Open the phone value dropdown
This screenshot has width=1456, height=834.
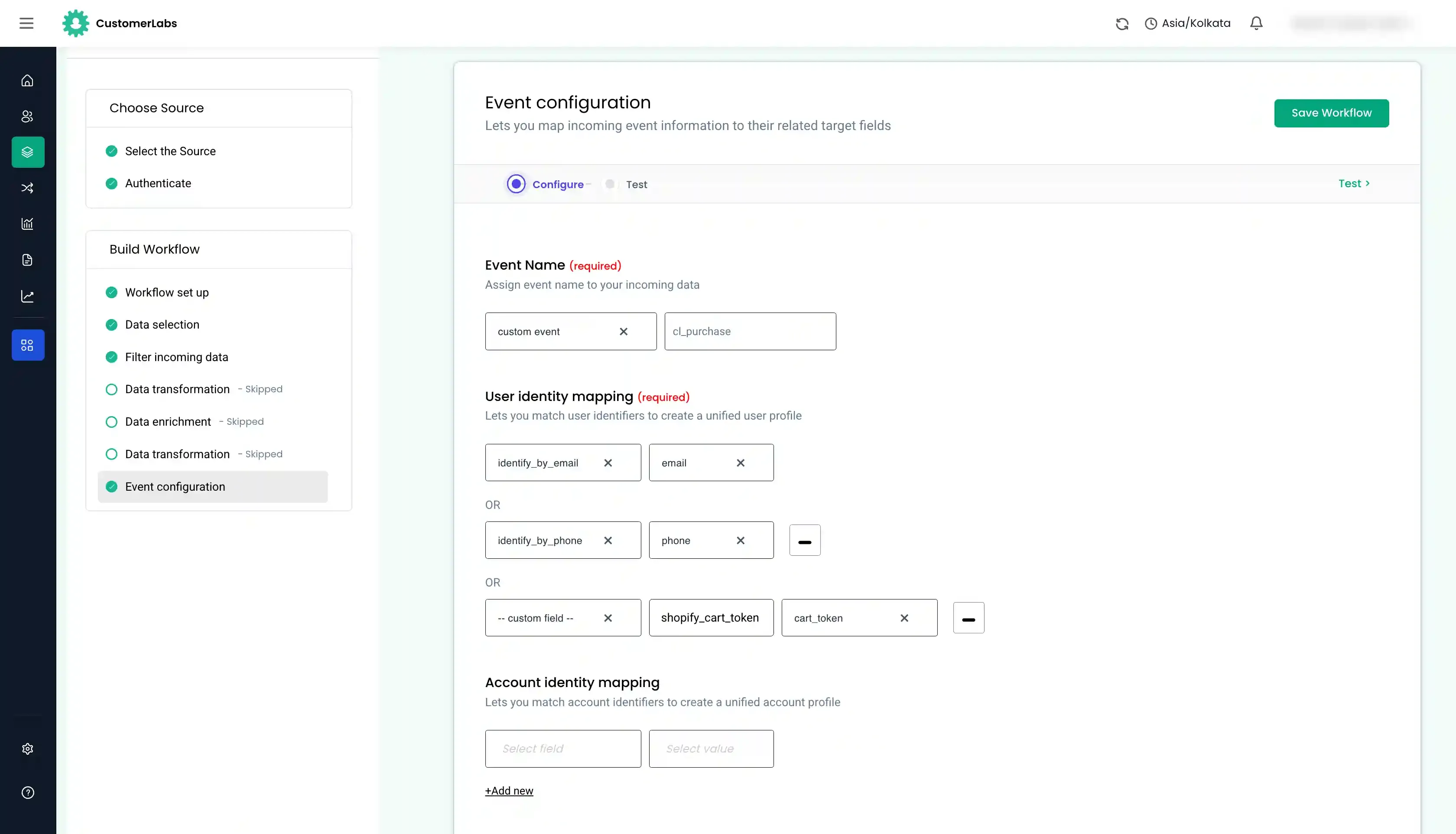(711, 541)
